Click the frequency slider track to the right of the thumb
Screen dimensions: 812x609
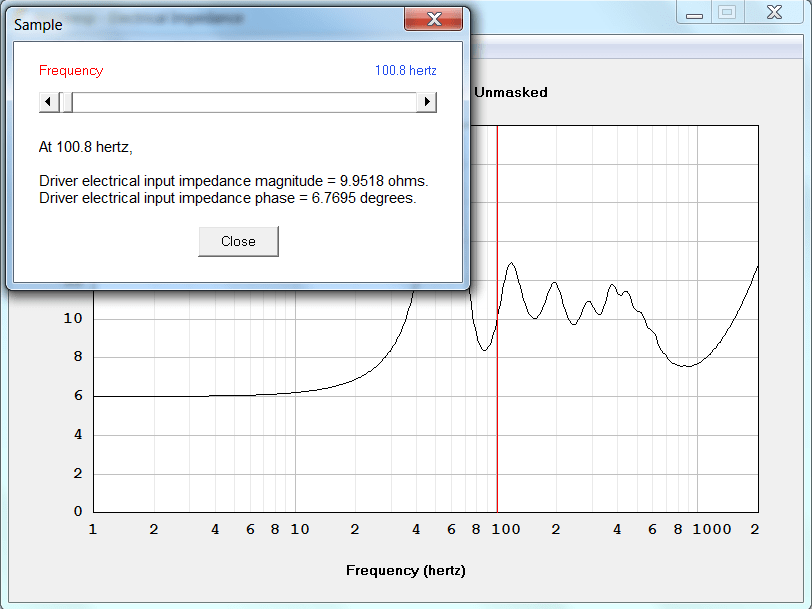(x=244, y=102)
